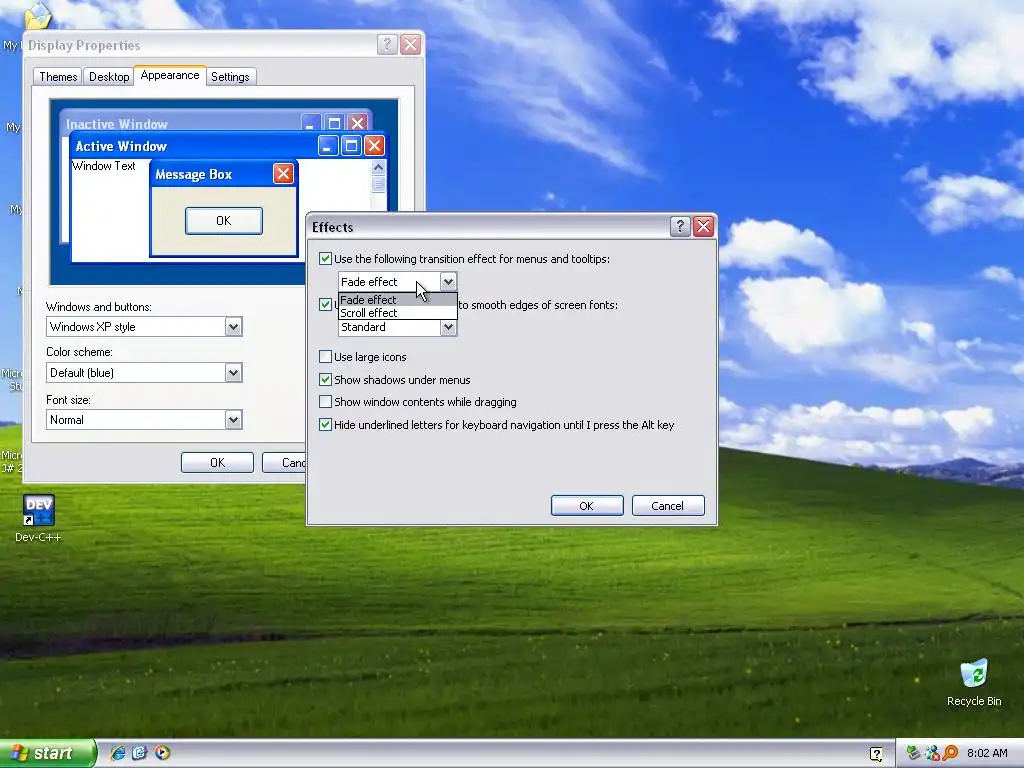The width and height of the screenshot is (1024, 768).
Task: Click the OK button in Message Box preview
Action: 223,221
